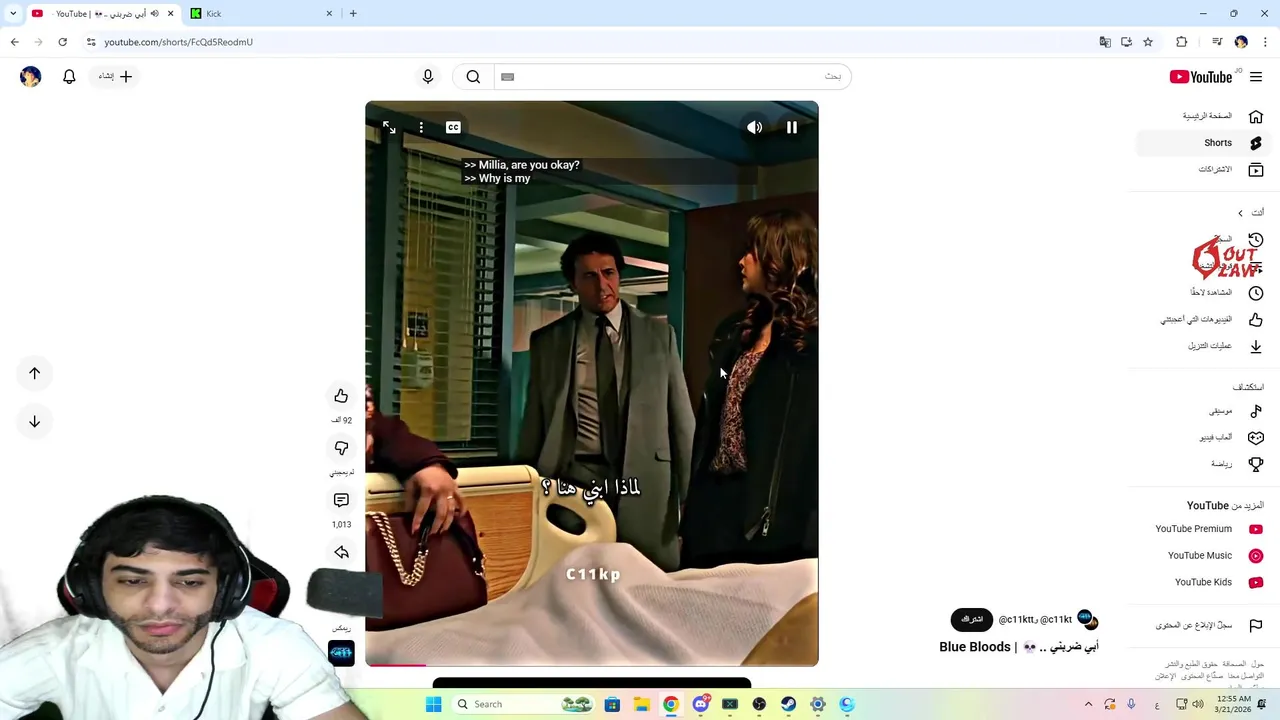The width and height of the screenshot is (1280, 720).
Task: Install app icon in address bar
Action: pyautogui.click(x=1126, y=42)
